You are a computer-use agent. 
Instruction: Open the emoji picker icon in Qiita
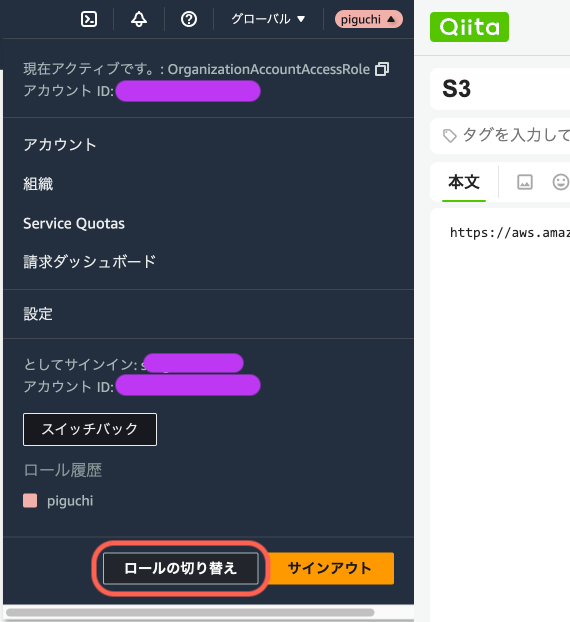(x=560, y=182)
